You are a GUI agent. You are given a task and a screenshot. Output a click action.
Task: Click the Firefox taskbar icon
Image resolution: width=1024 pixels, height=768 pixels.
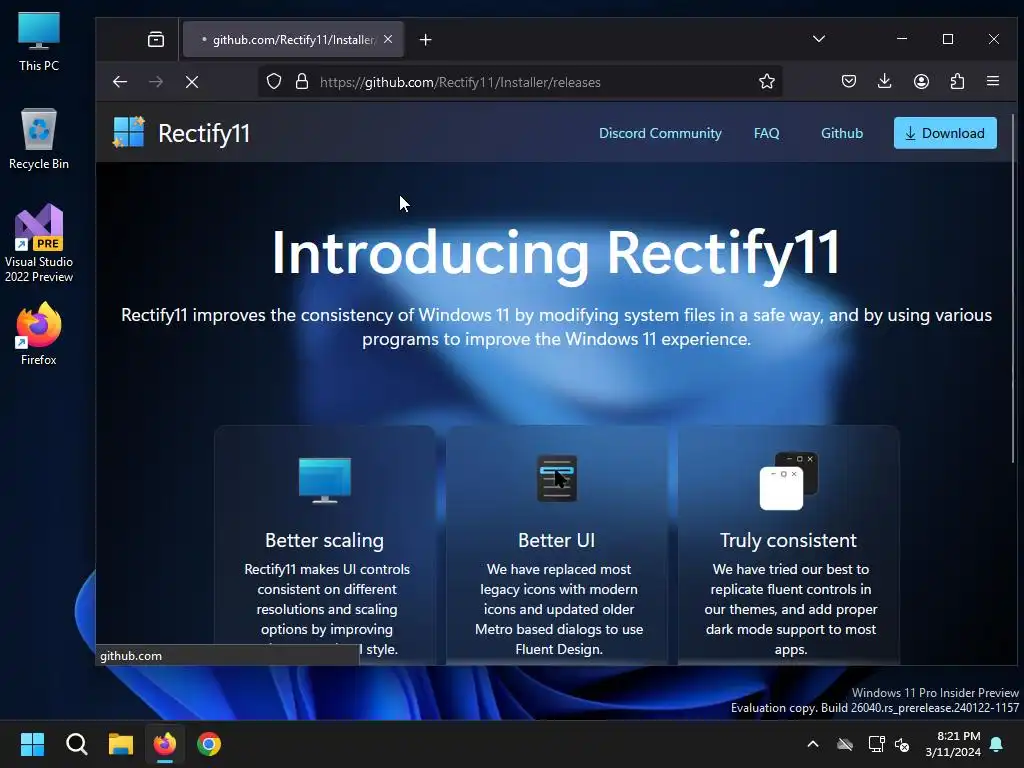tap(165, 744)
